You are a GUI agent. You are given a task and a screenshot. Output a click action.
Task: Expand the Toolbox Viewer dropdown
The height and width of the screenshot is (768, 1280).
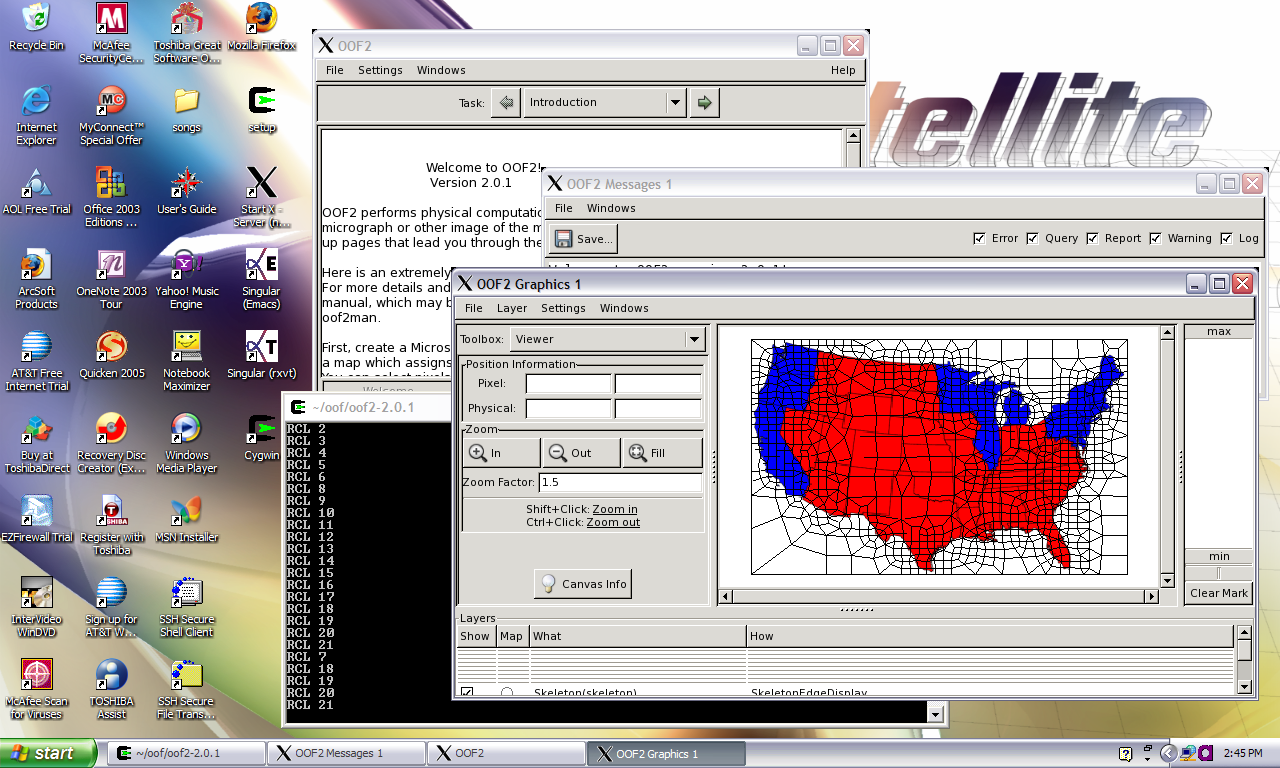pyautogui.click(x=694, y=339)
